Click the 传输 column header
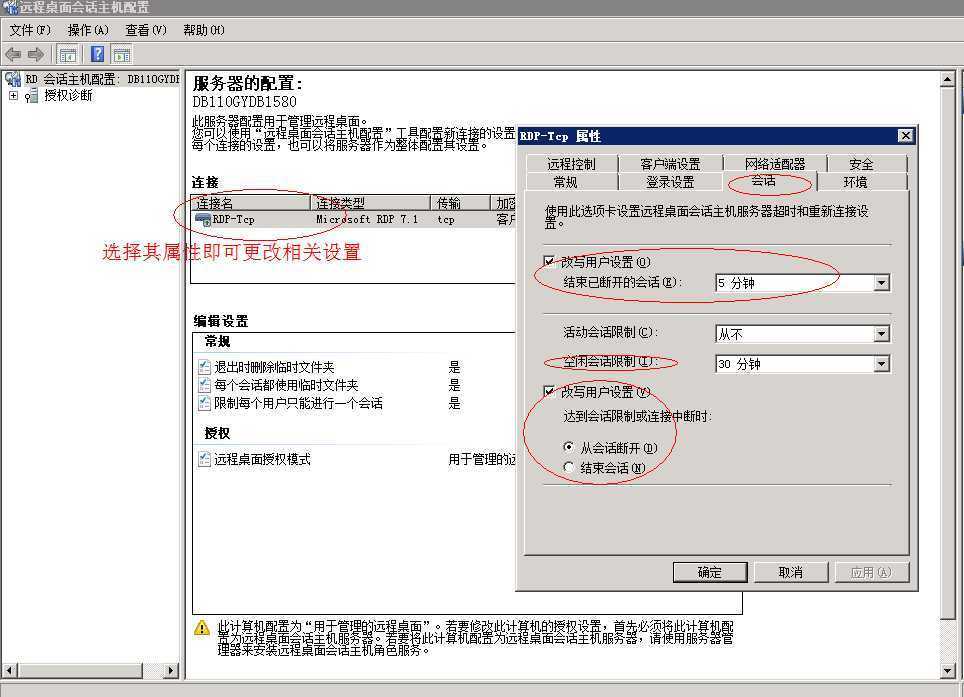Screen dimensions: 964x697 [x=460, y=203]
